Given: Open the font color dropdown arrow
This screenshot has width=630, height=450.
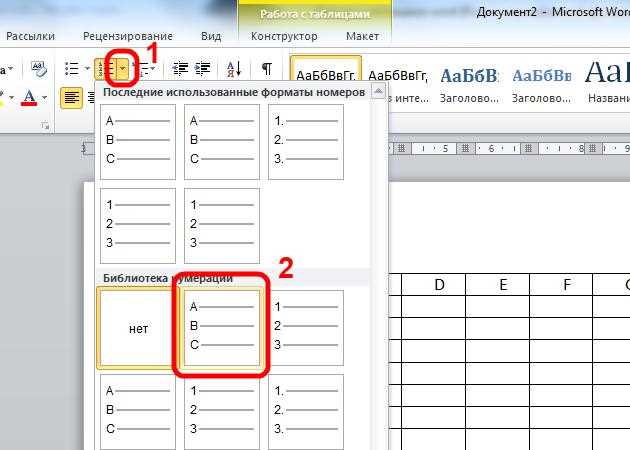Looking at the screenshot, I should point(45,98).
